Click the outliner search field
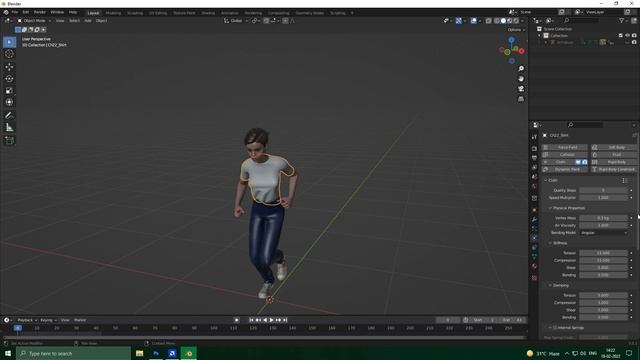Viewport: 640px width, 360px height. point(581,20)
